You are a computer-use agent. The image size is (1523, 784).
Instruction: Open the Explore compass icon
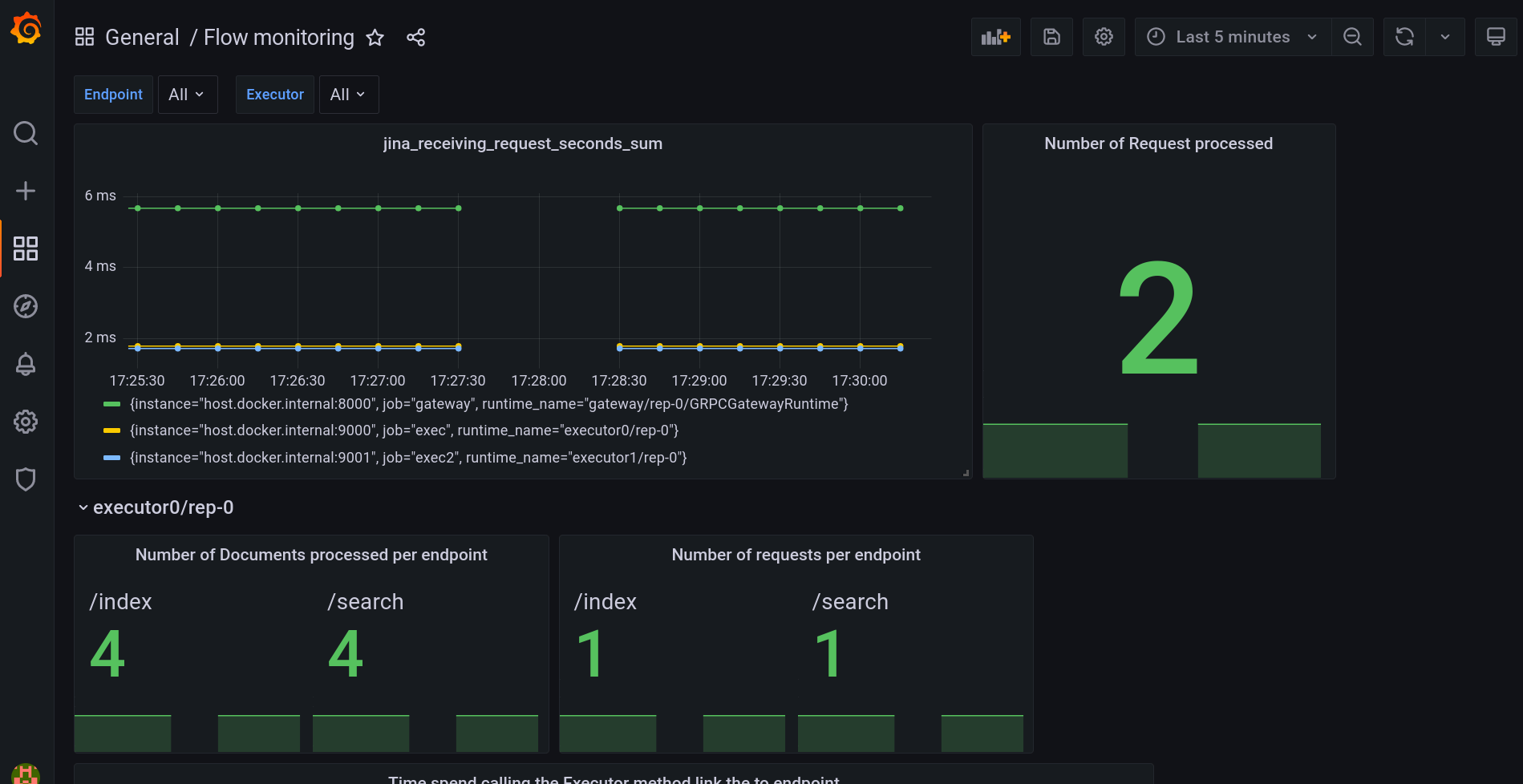click(26, 306)
